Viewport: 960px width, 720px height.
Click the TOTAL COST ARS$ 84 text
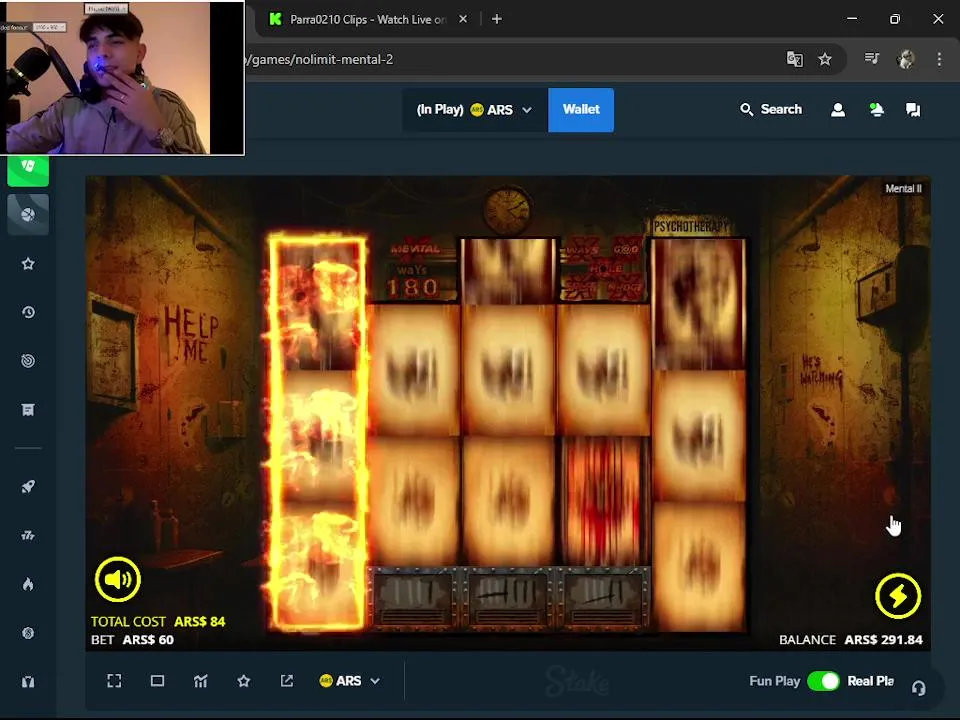(x=158, y=621)
